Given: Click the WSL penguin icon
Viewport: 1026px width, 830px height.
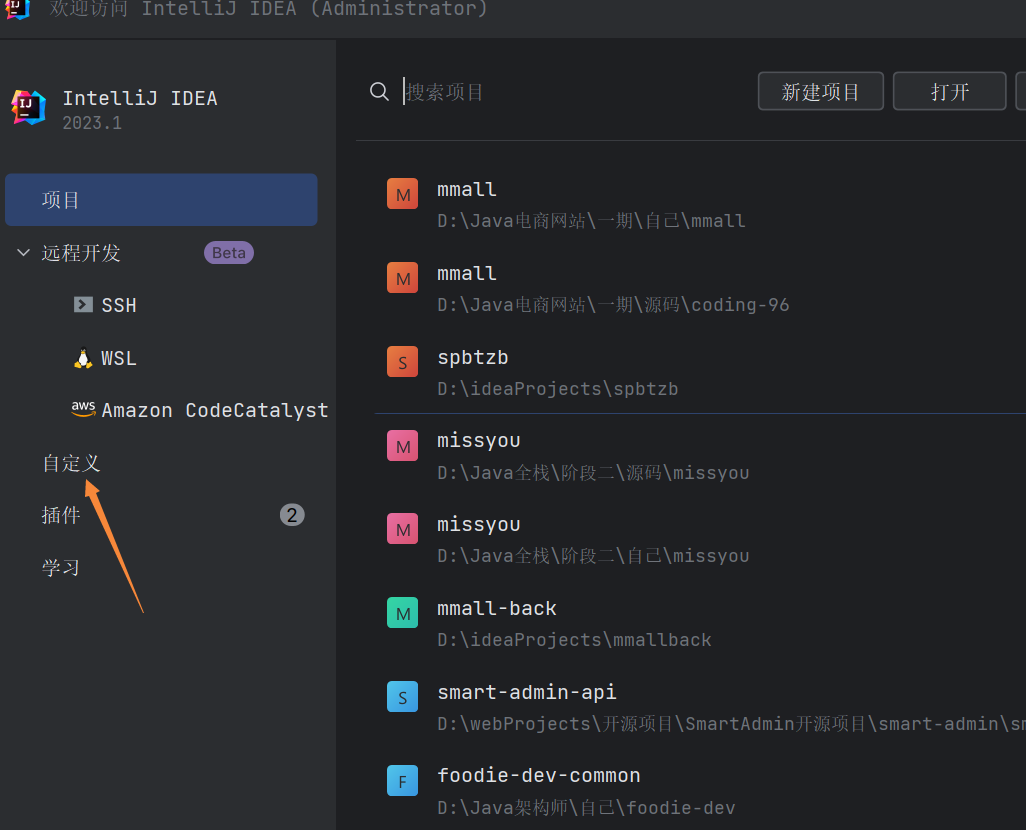Looking at the screenshot, I should tap(83, 358).
